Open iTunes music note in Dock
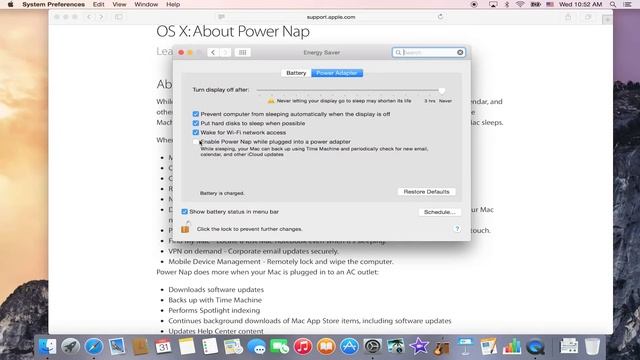Viewport: 640px width, 360px height. point(302,347)
